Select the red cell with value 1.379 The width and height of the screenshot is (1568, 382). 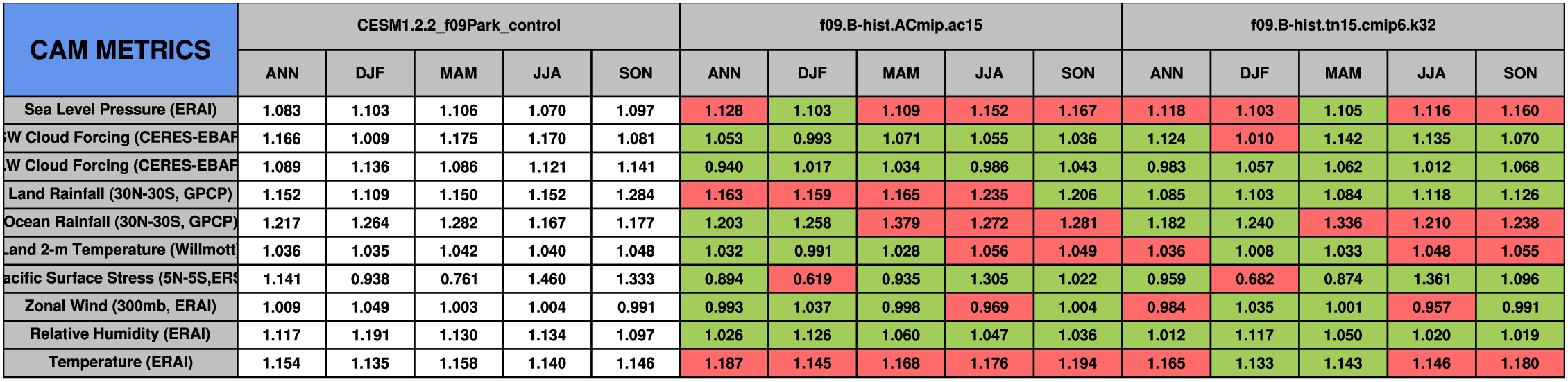tap(901, 223)
